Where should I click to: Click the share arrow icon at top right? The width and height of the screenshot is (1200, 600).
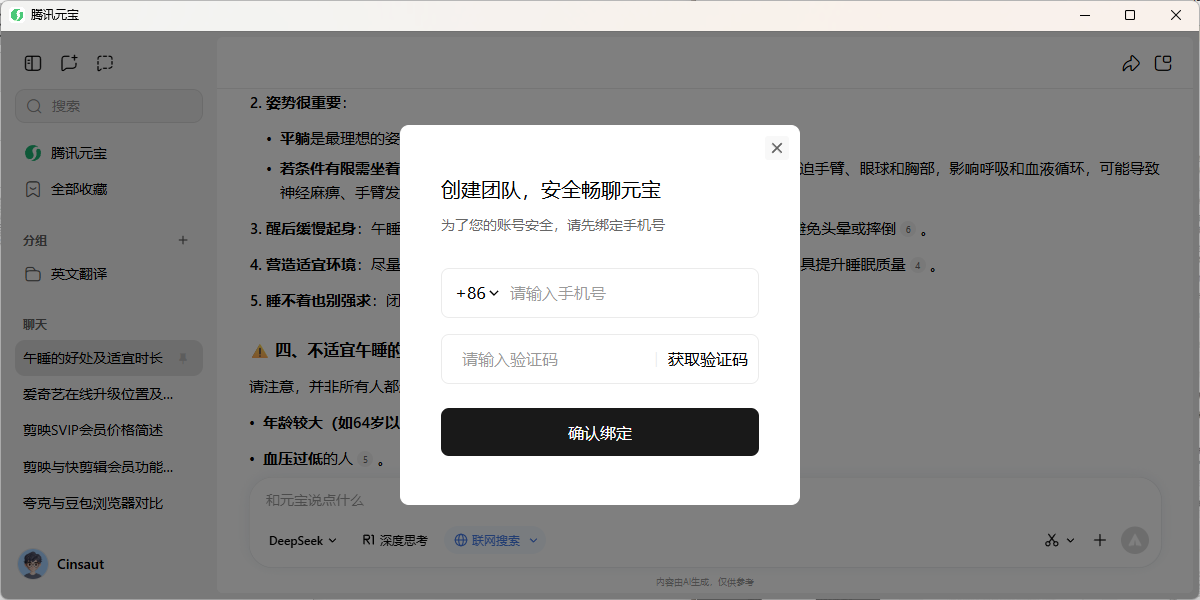[1131, 64]
